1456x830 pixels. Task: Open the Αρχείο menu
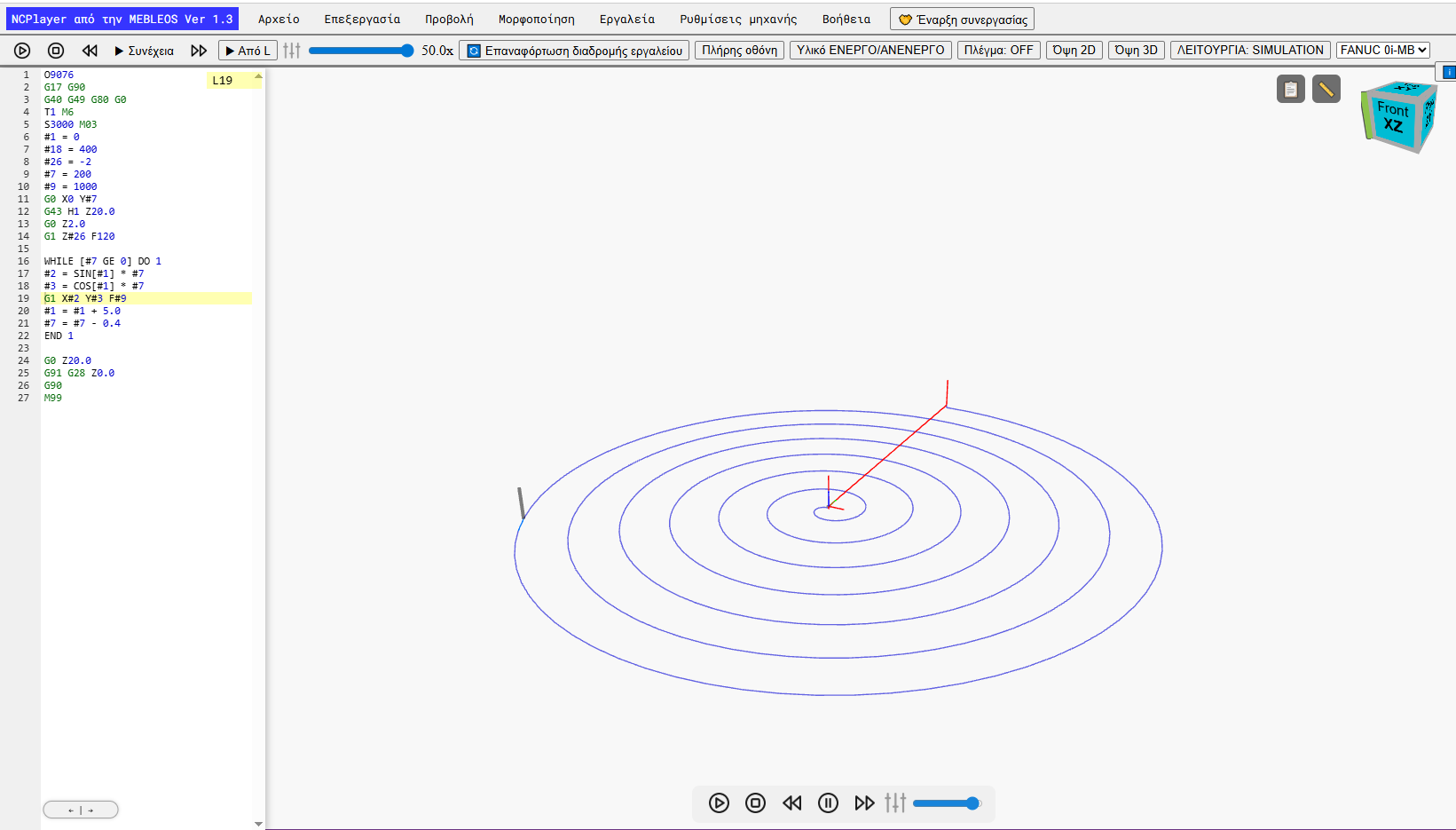pyautogui.click(x=279, y=19)
